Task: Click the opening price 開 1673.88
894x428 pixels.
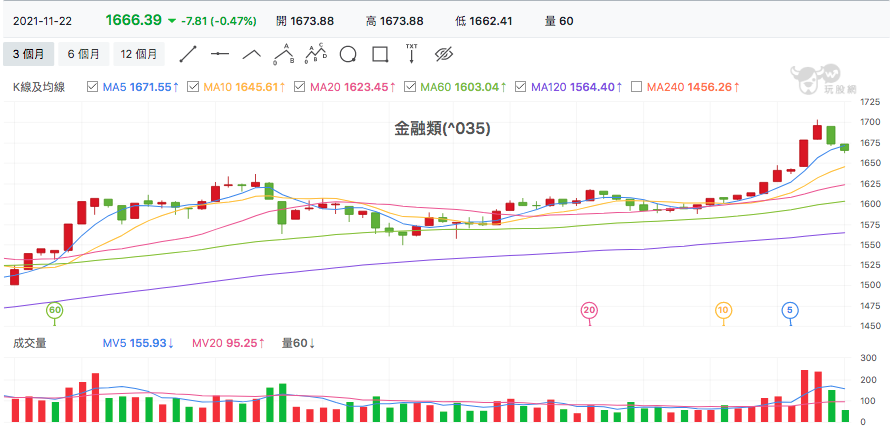Action: coord(305,22)
